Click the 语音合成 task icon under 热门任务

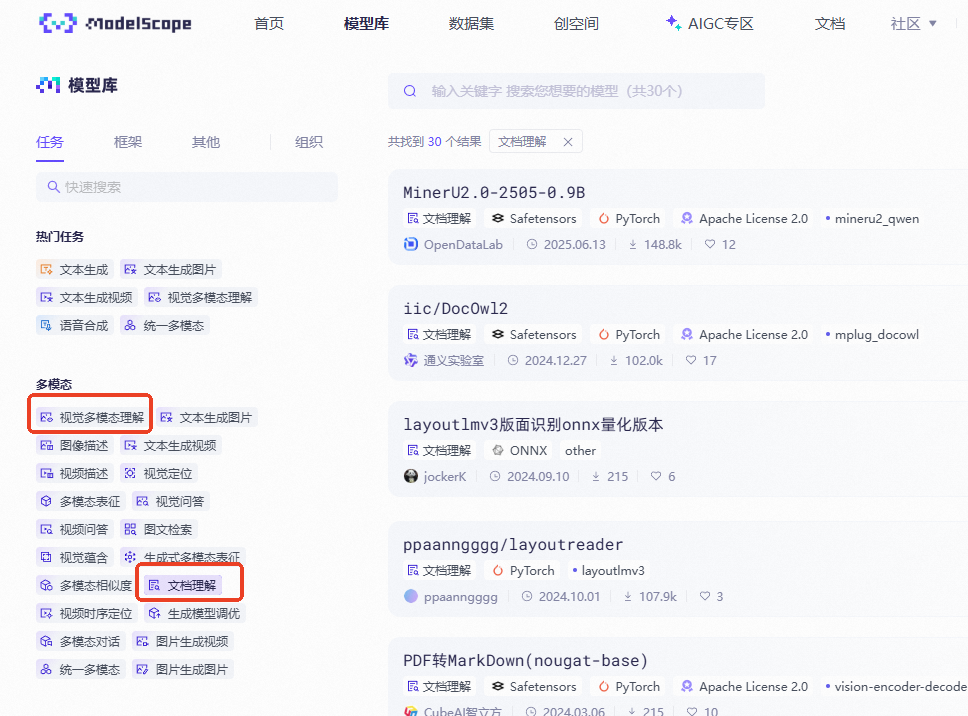coord(46,325)
